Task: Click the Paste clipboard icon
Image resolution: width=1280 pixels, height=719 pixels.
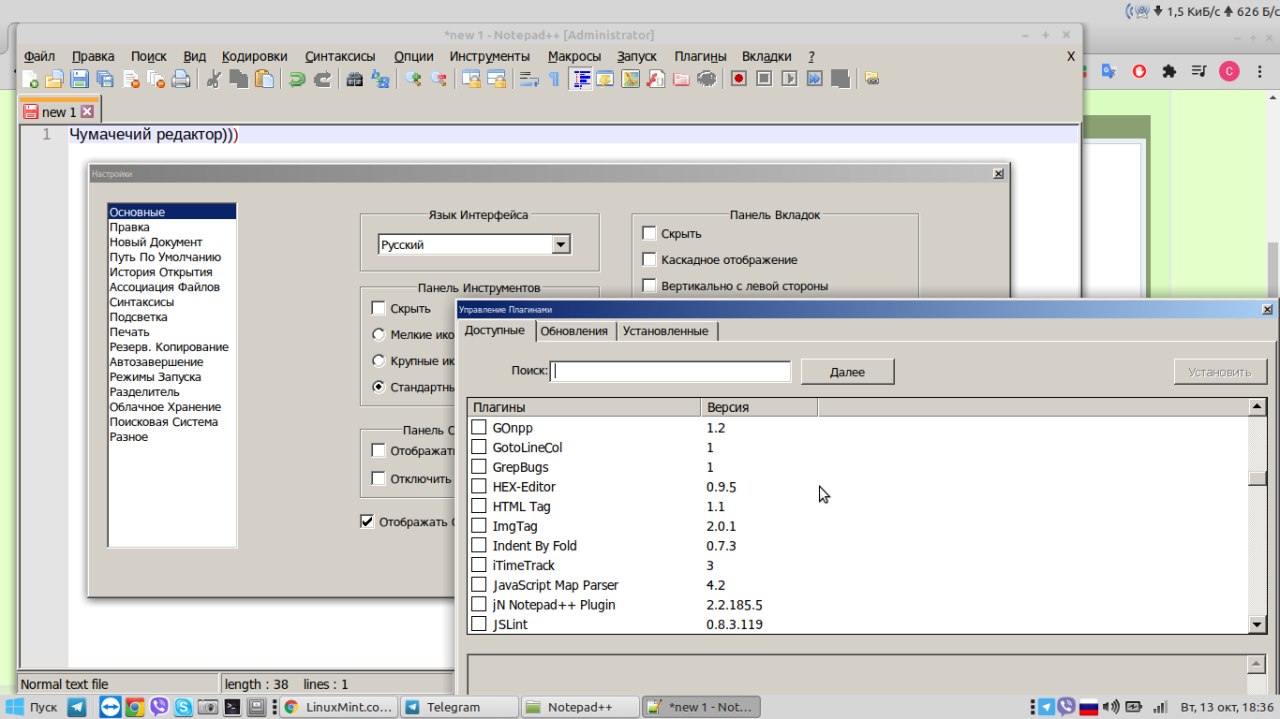Action: (264, 79)
